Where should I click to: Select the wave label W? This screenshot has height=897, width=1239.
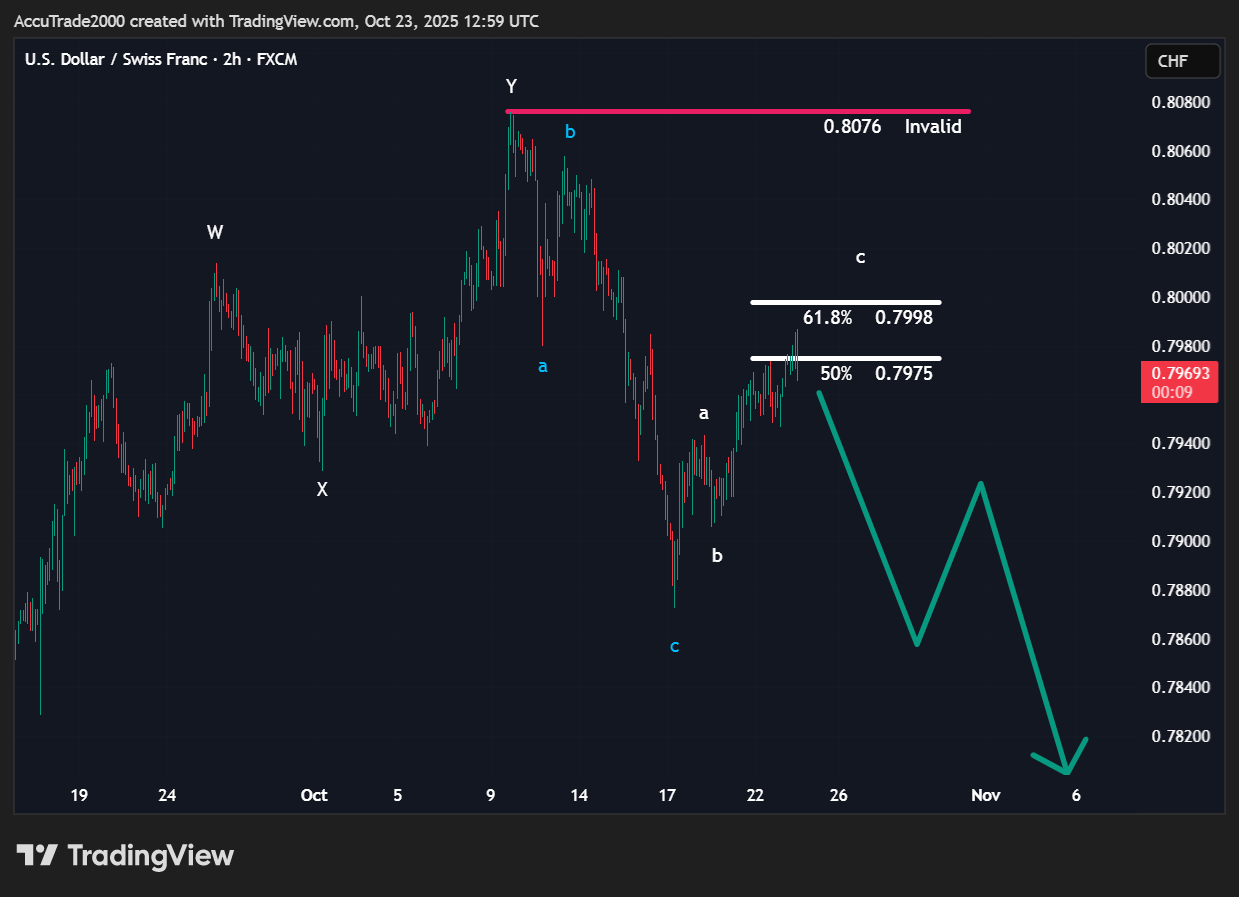coord(215,233)
